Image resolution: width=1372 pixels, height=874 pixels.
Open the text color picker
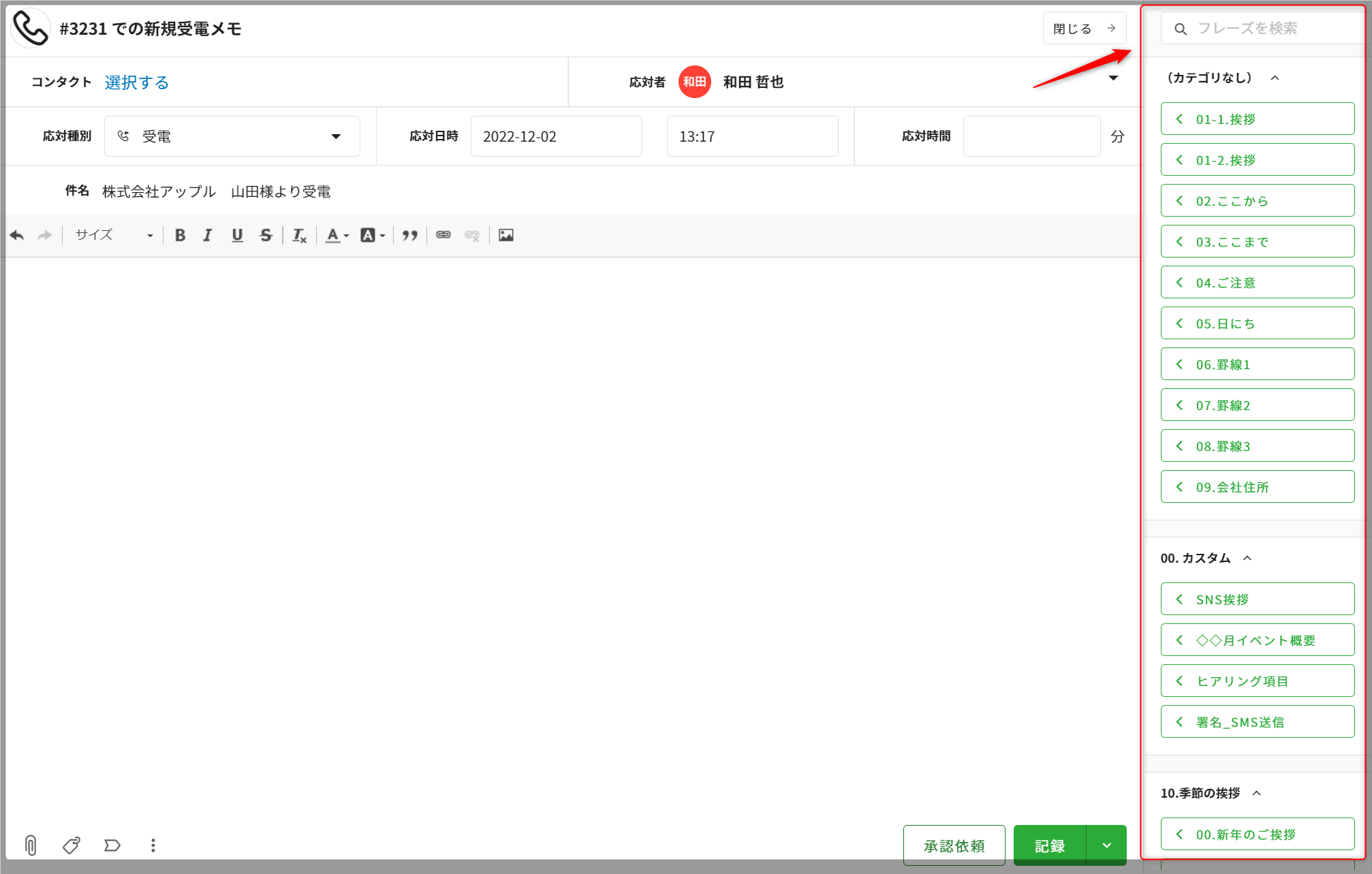pos(337,235)
